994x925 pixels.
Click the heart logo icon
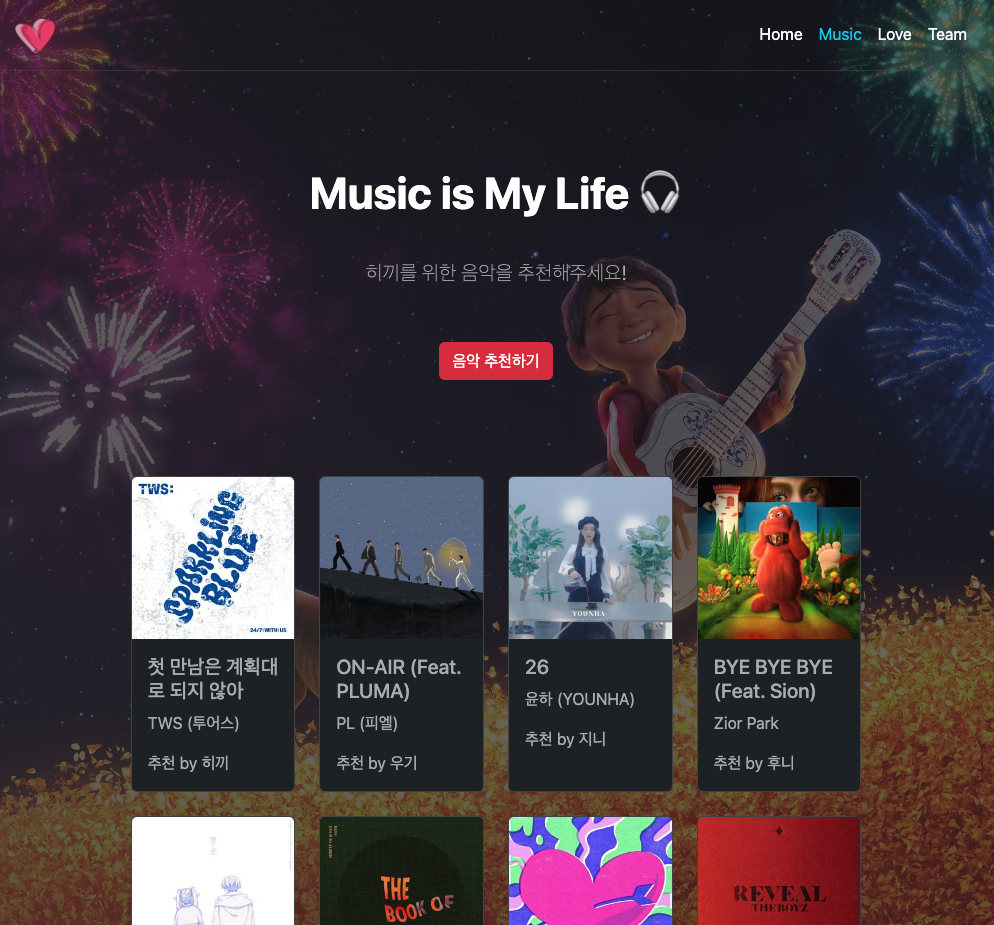click(x=36, y=35)
